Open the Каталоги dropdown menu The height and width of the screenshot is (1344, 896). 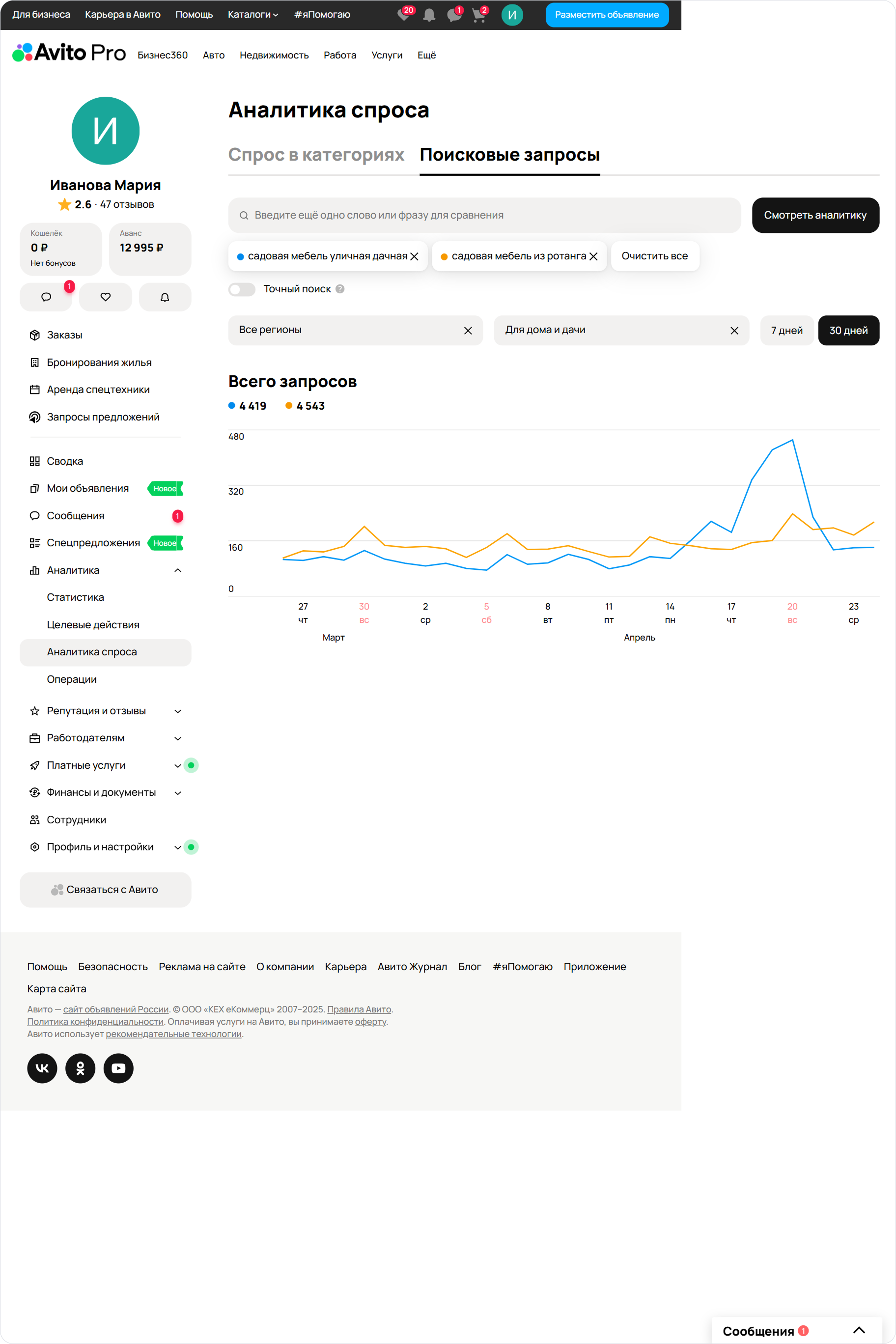252,14
